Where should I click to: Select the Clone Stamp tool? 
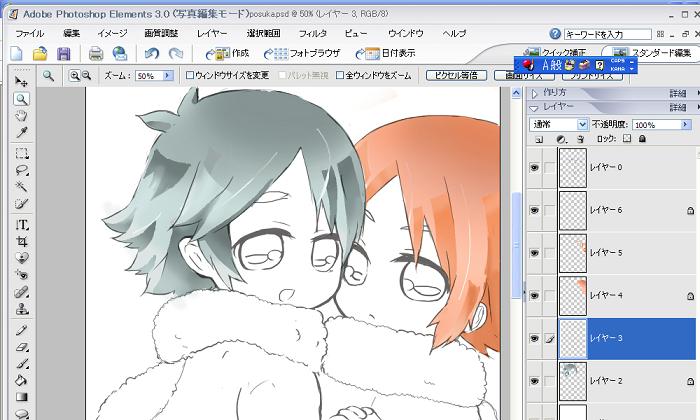coord(21,308)
